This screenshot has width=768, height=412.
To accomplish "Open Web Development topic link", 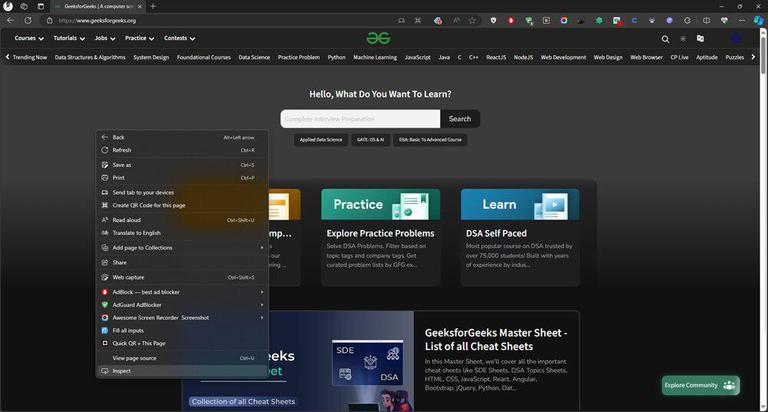I will 563,57.
